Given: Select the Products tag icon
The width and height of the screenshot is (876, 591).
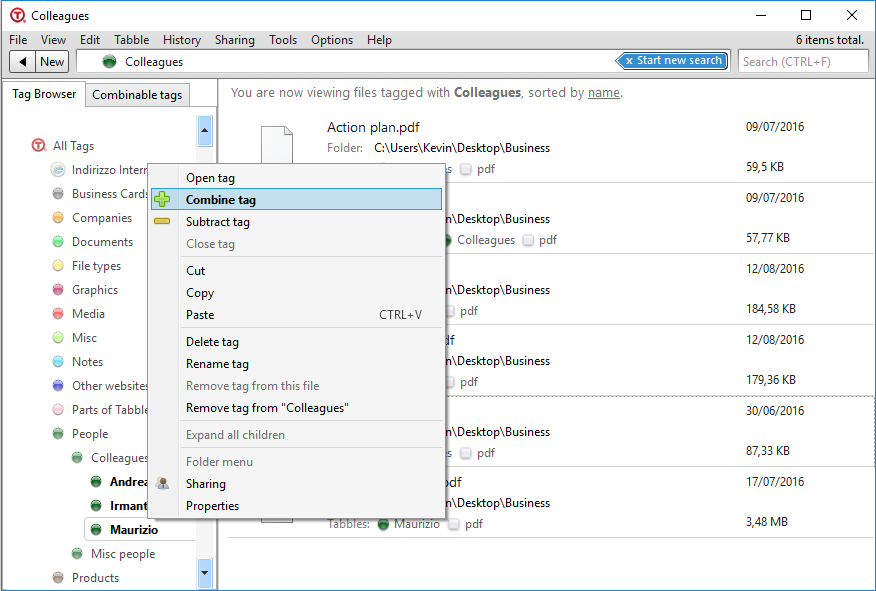Looking at the screenshot, I should tap(58, 578).
